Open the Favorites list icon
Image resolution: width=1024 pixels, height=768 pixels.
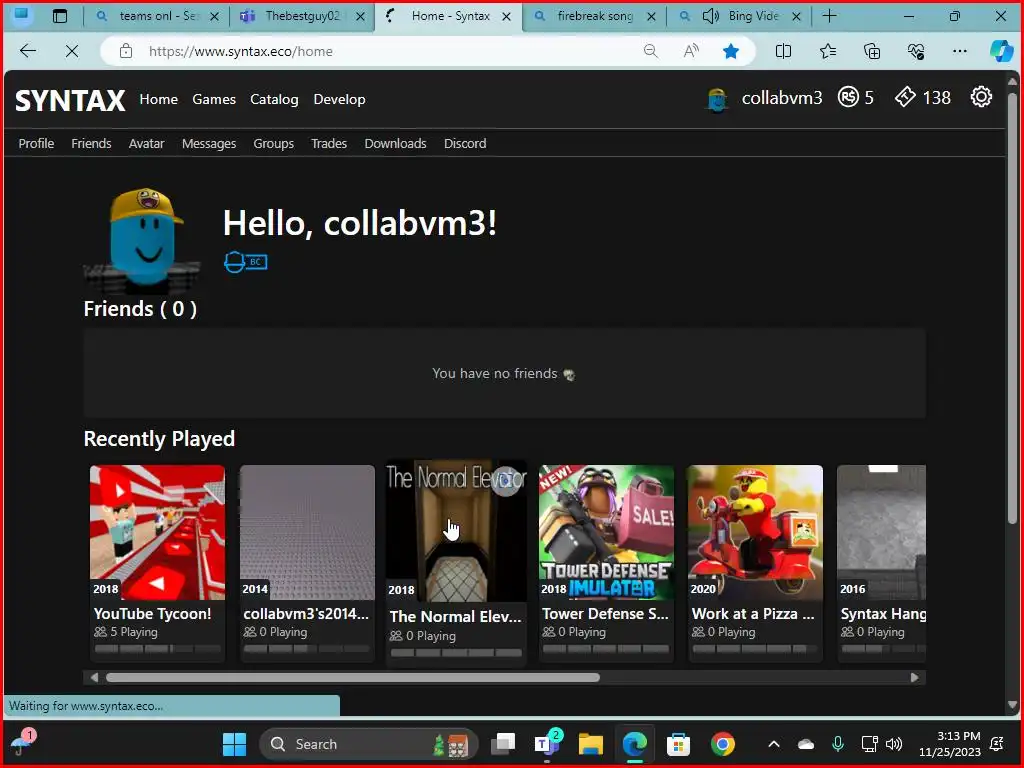827,51
